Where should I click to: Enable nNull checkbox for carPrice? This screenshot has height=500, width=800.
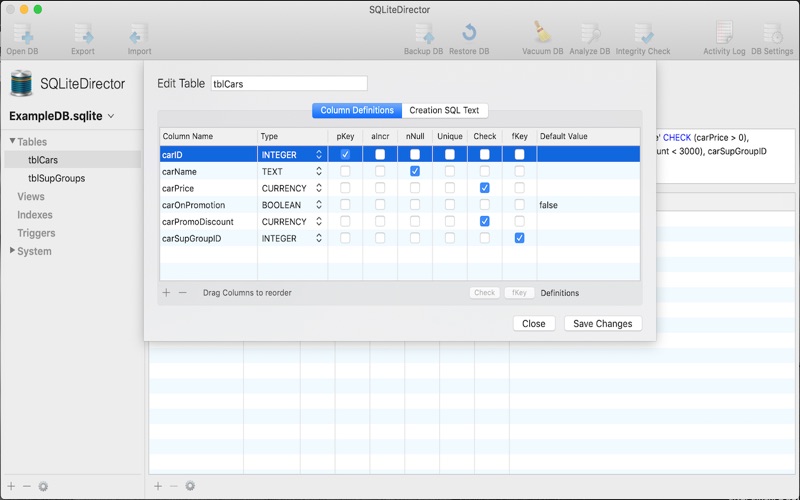tap(415, 188)
